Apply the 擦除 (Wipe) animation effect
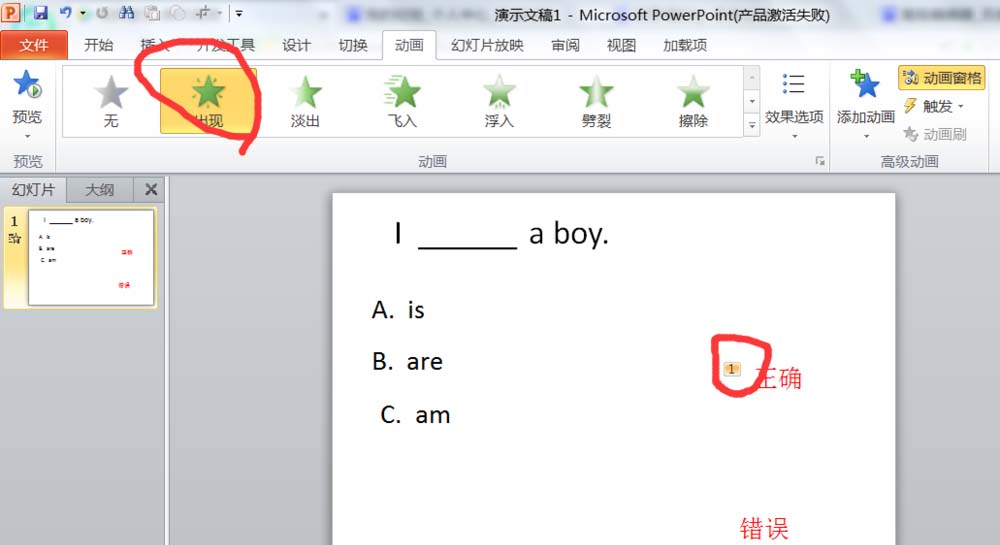The image size is (1000, 545). pos(693,101)
